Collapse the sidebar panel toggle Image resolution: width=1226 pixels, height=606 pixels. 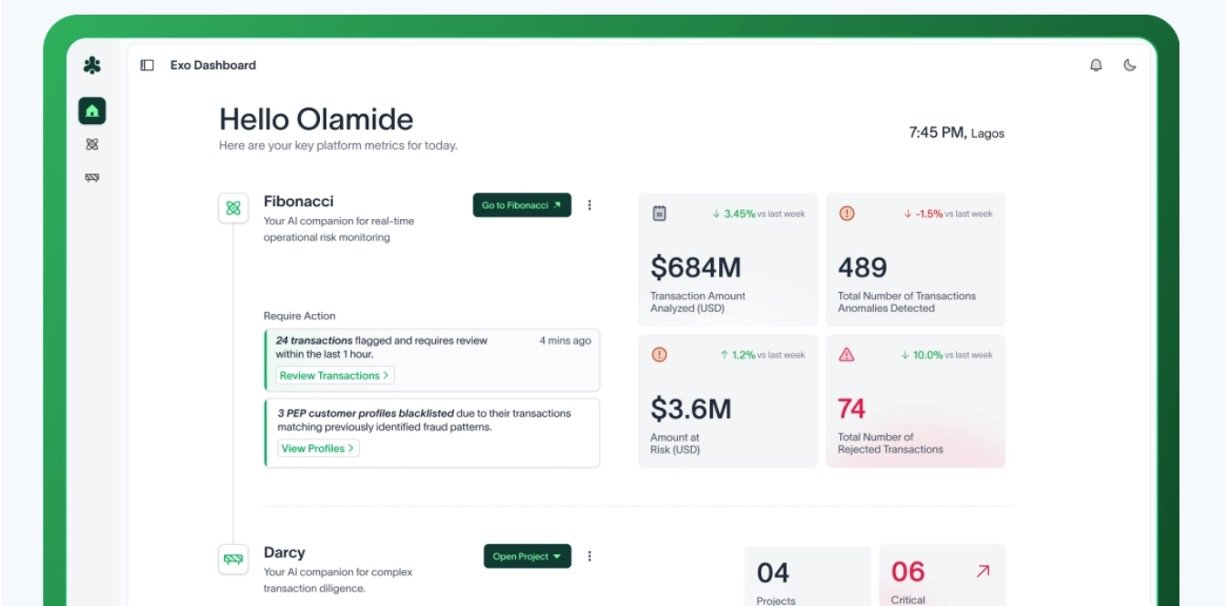point(147,65)
